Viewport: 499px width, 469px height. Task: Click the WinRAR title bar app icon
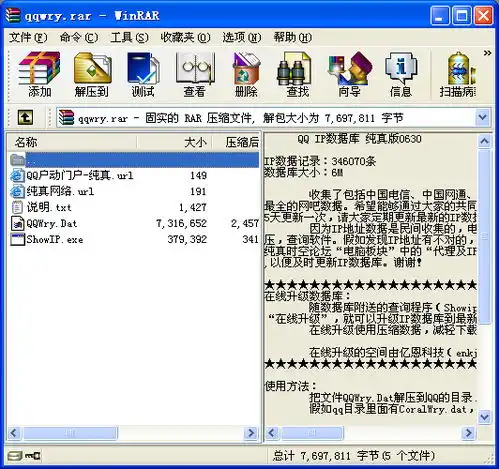(x=13, y=15)
